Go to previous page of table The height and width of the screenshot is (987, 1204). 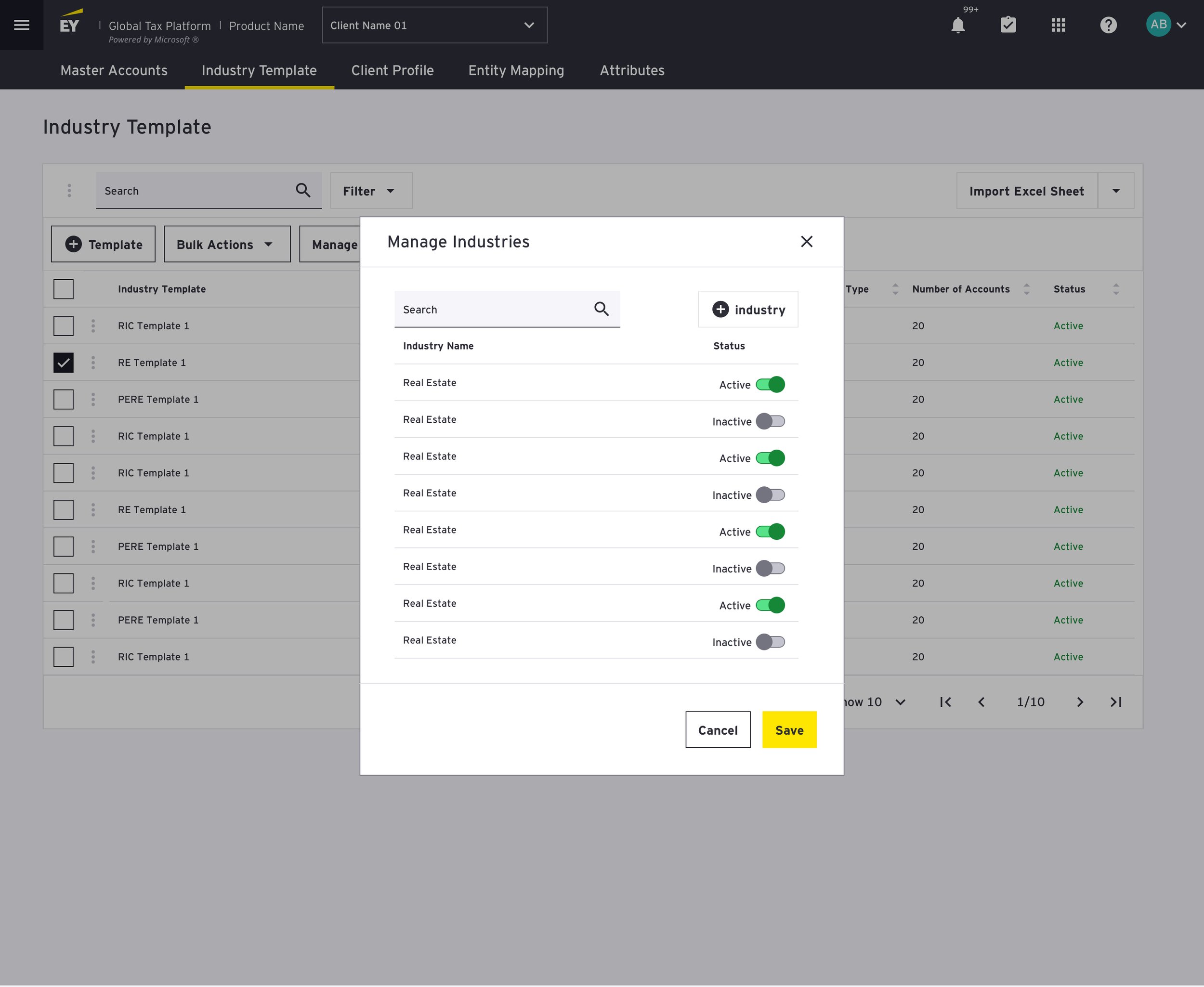(x=981, y=702)
